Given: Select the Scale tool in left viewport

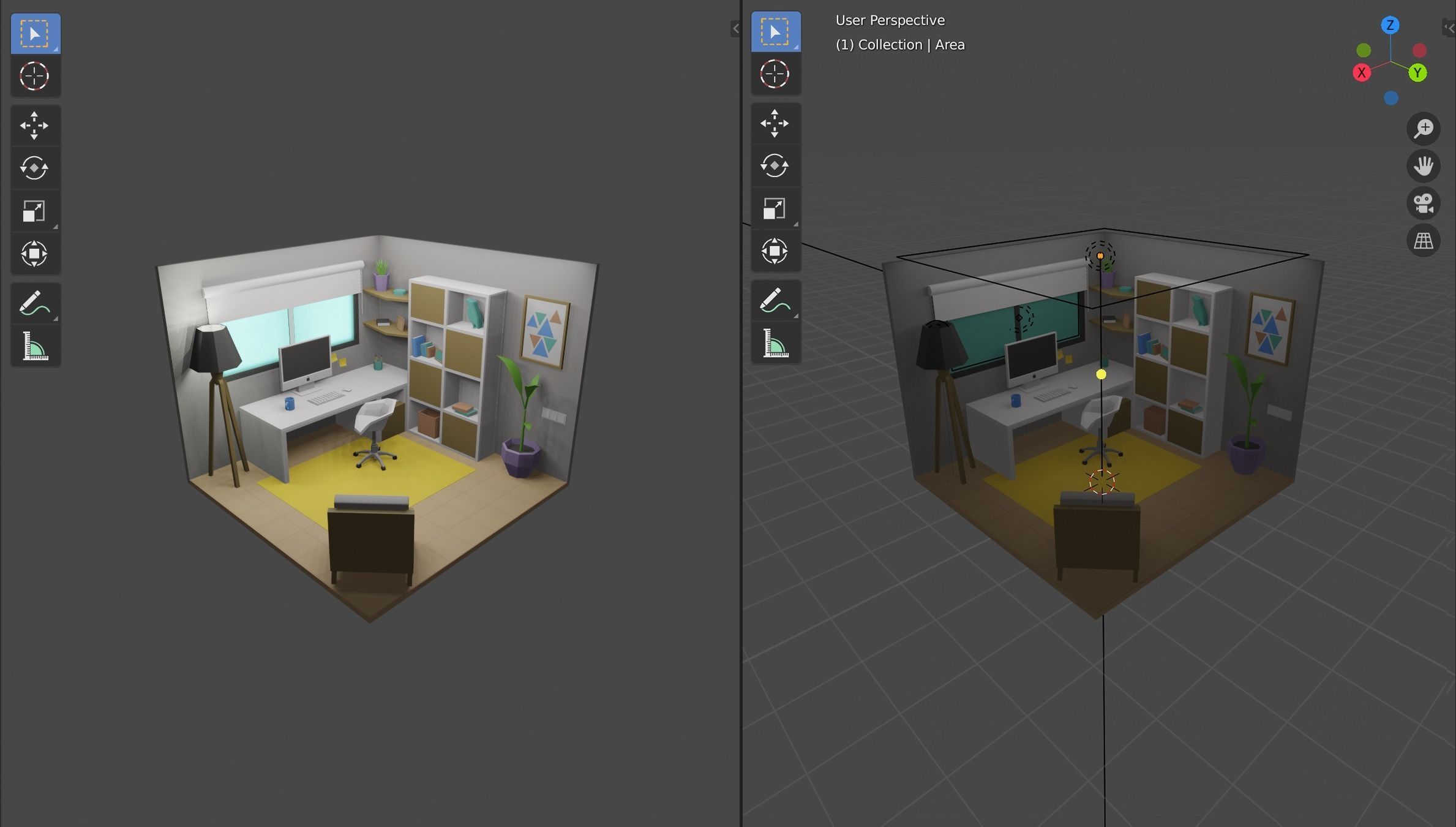Looking at the screenshot, I should tap(35, 211).
